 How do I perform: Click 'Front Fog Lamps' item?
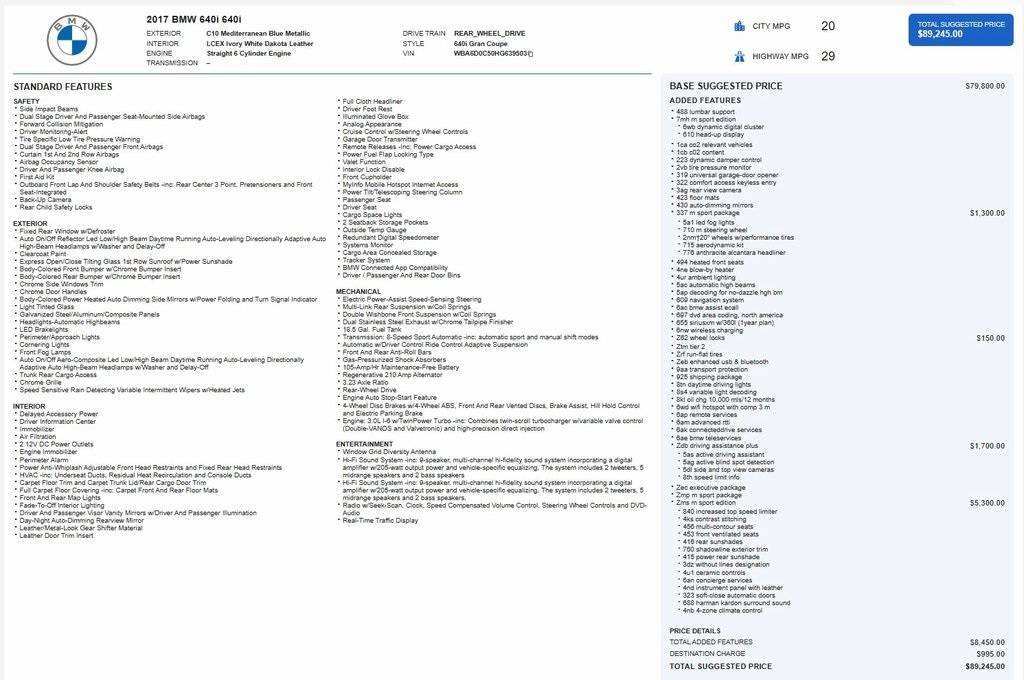point(45,352)
